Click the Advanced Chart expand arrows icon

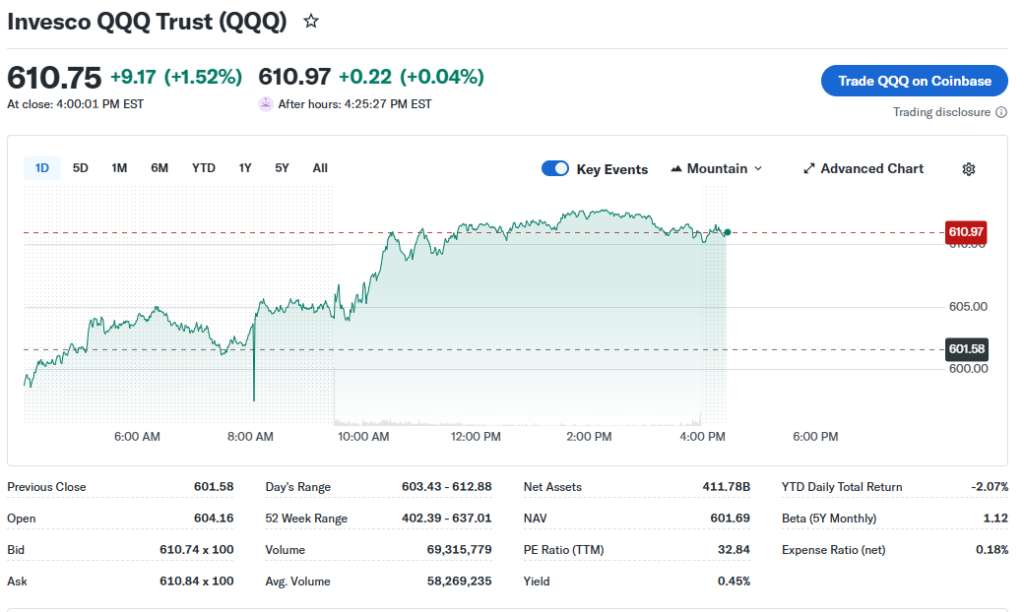click(809, 169)
